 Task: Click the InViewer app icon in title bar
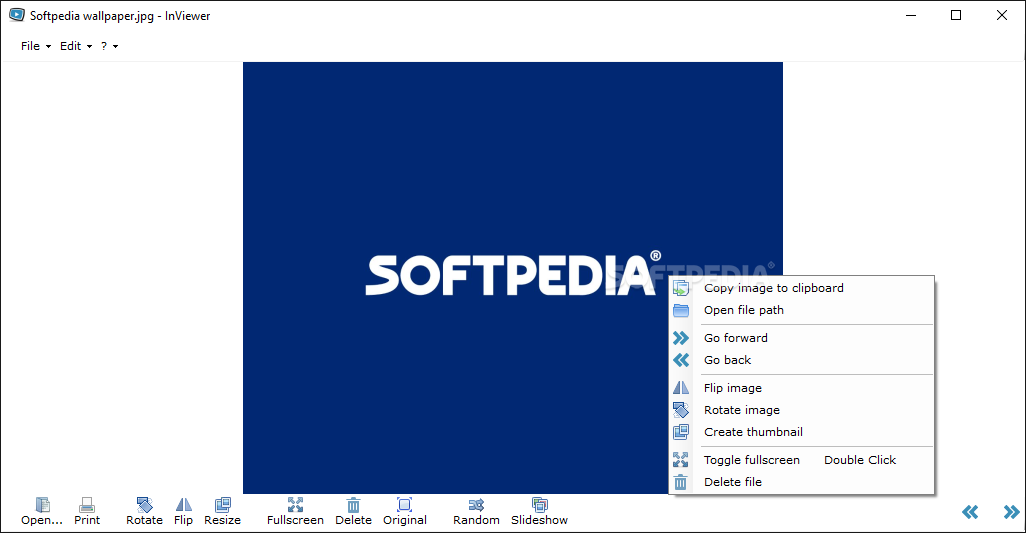[16, 15]
